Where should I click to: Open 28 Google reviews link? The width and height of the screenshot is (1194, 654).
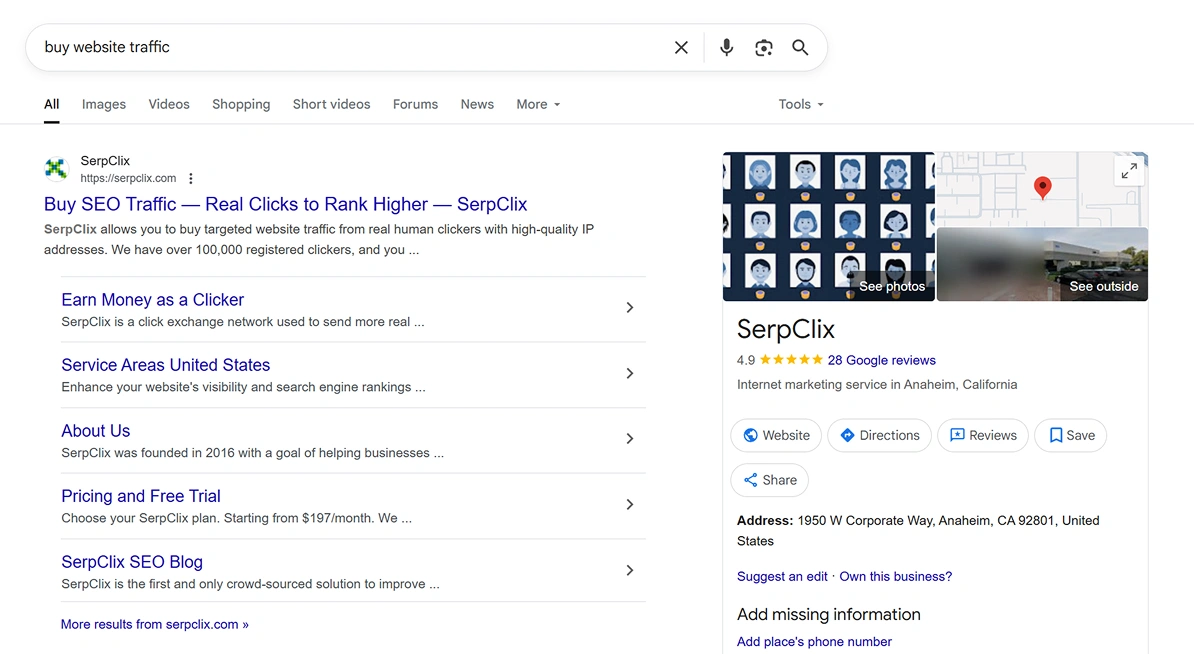pyautogui.click(x=881, y=360)
